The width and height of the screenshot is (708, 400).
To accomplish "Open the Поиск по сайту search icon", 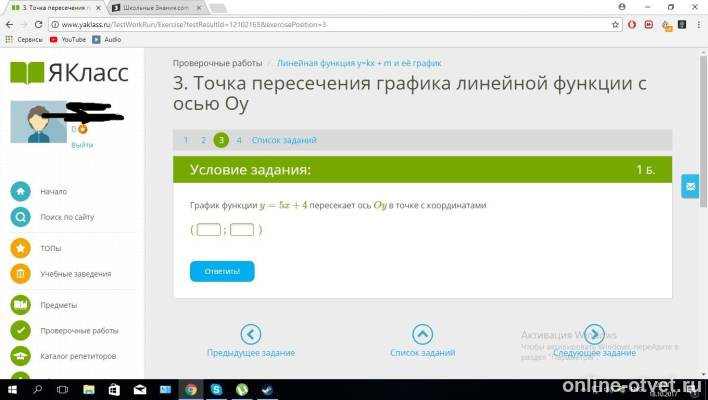I will coord(20,217).
